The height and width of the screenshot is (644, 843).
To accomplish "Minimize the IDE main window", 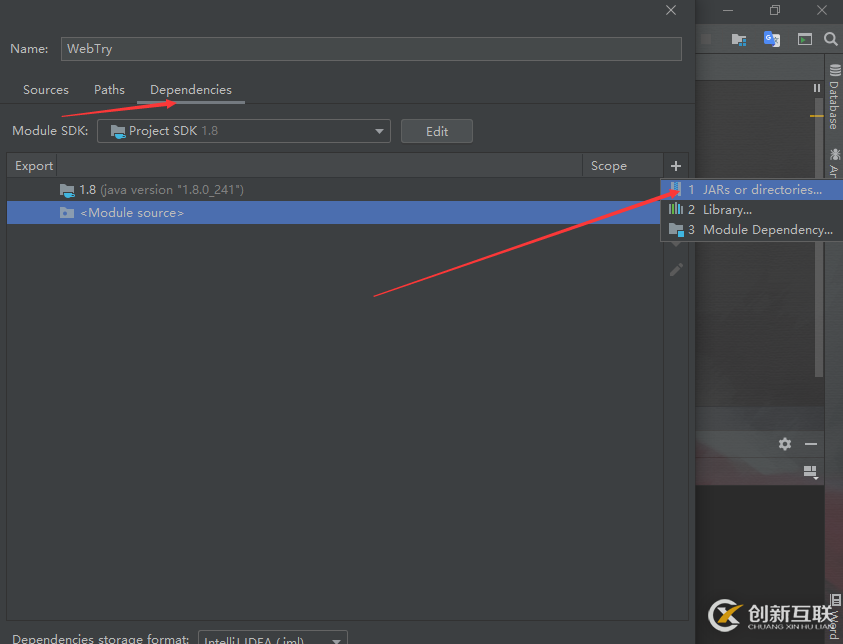I will pyautogui.click(x=728, y=10).
